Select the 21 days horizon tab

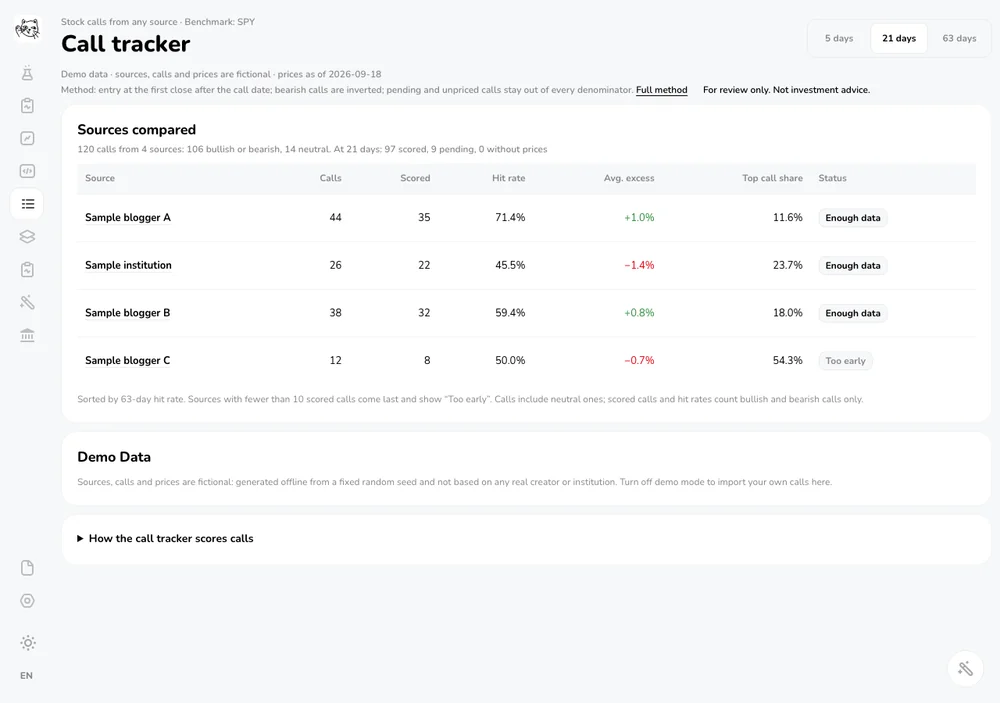(x=899, y=38)
